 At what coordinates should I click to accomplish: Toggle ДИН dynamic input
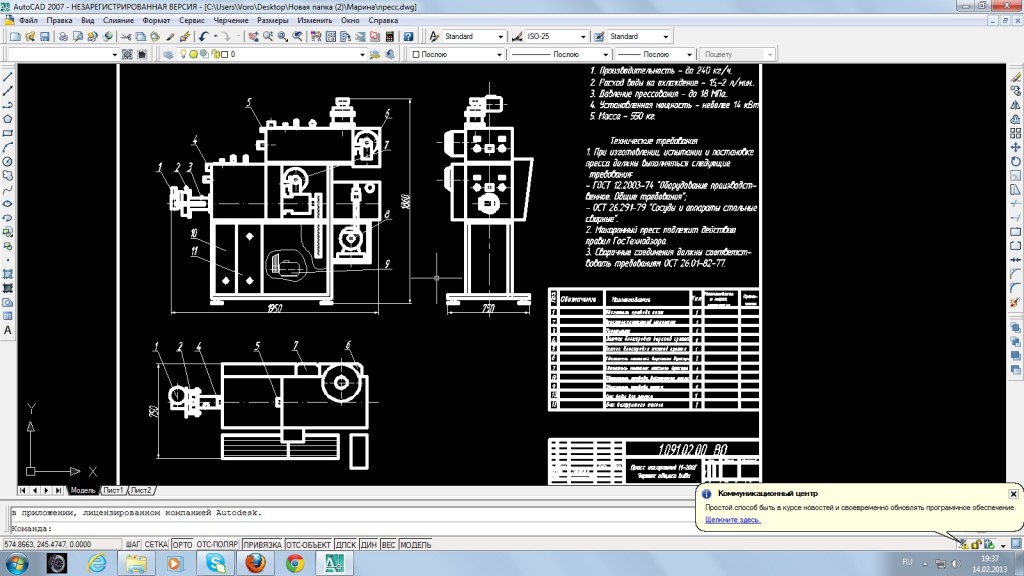coord(368,545)
